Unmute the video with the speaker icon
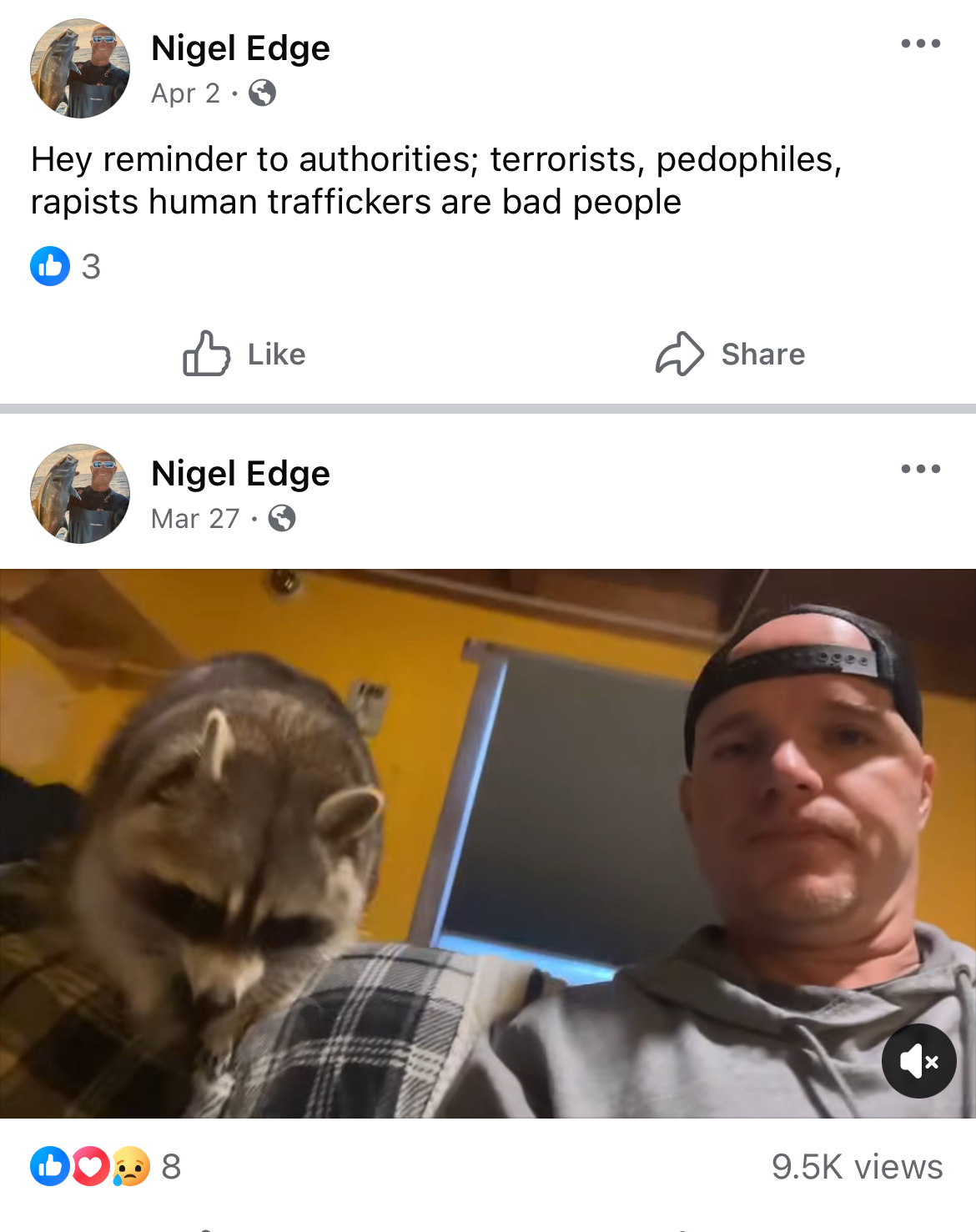 (919, 1061)
